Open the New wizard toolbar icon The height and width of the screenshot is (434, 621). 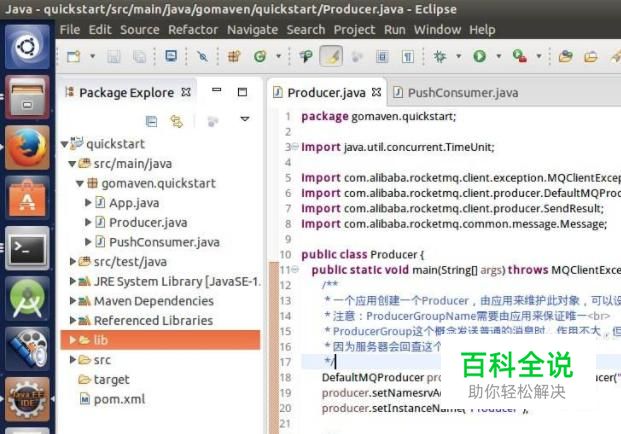coord(74,57)
